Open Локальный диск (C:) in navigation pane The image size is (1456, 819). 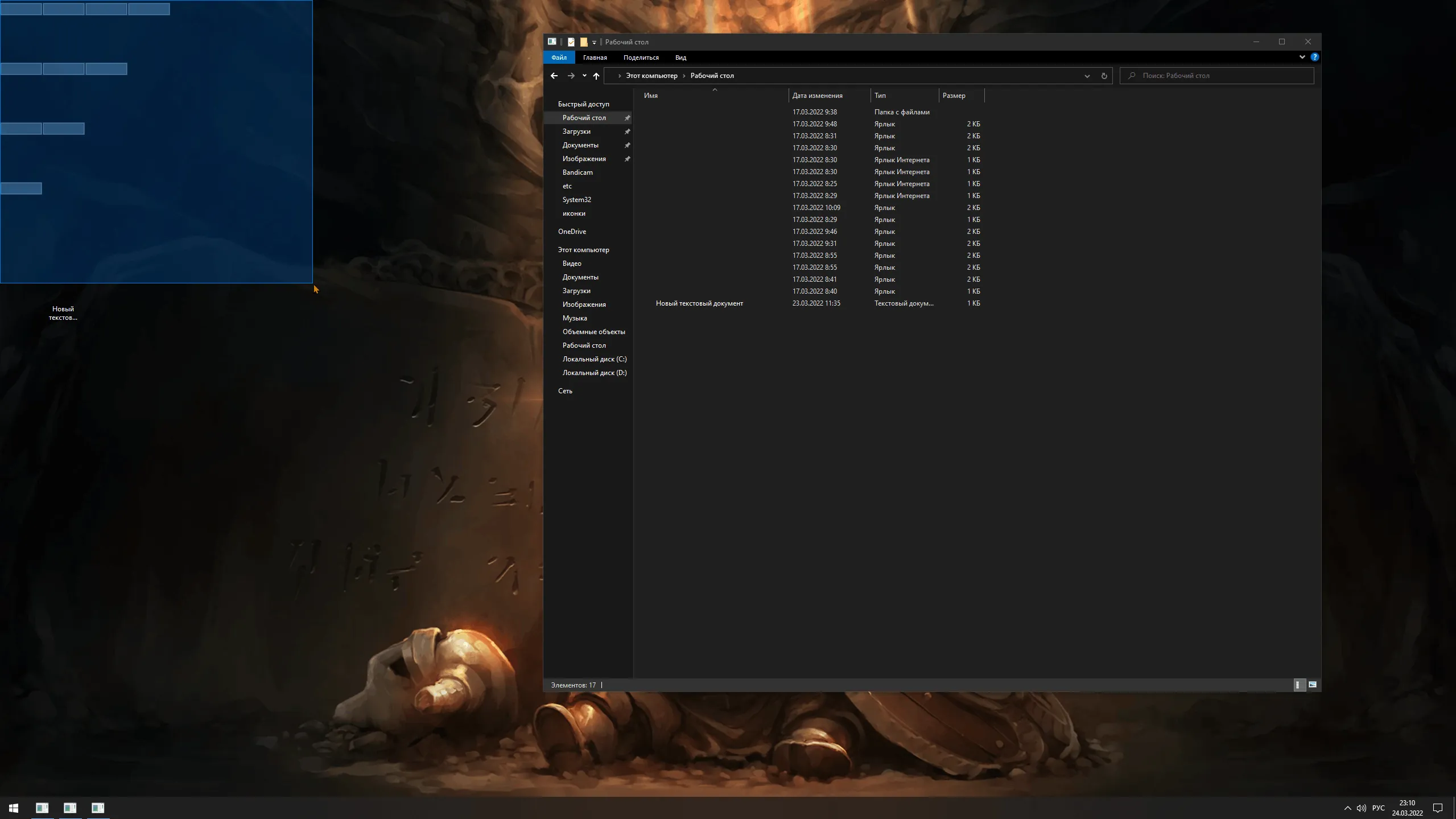click(x=595, y=359)
